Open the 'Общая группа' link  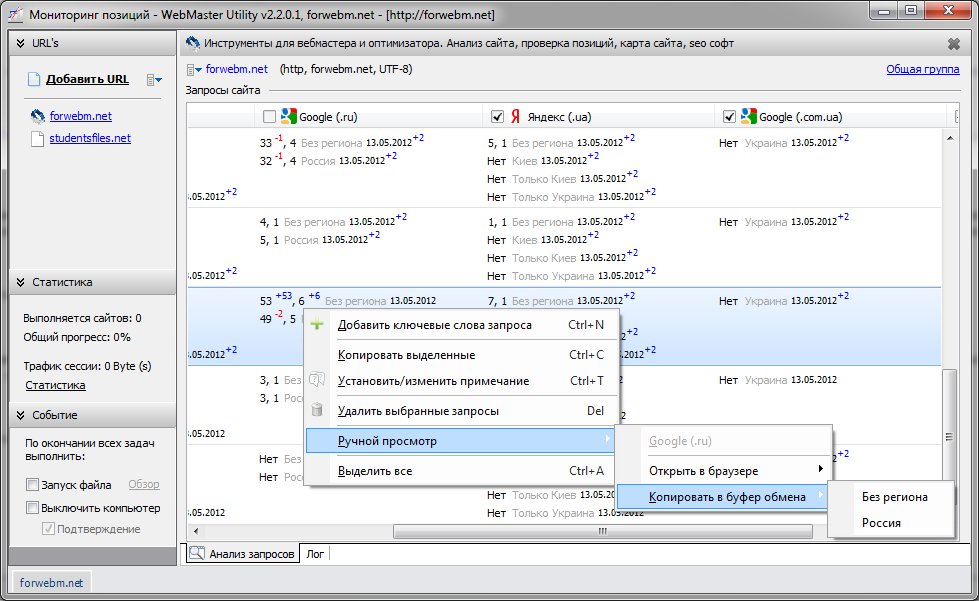(922, 69)
